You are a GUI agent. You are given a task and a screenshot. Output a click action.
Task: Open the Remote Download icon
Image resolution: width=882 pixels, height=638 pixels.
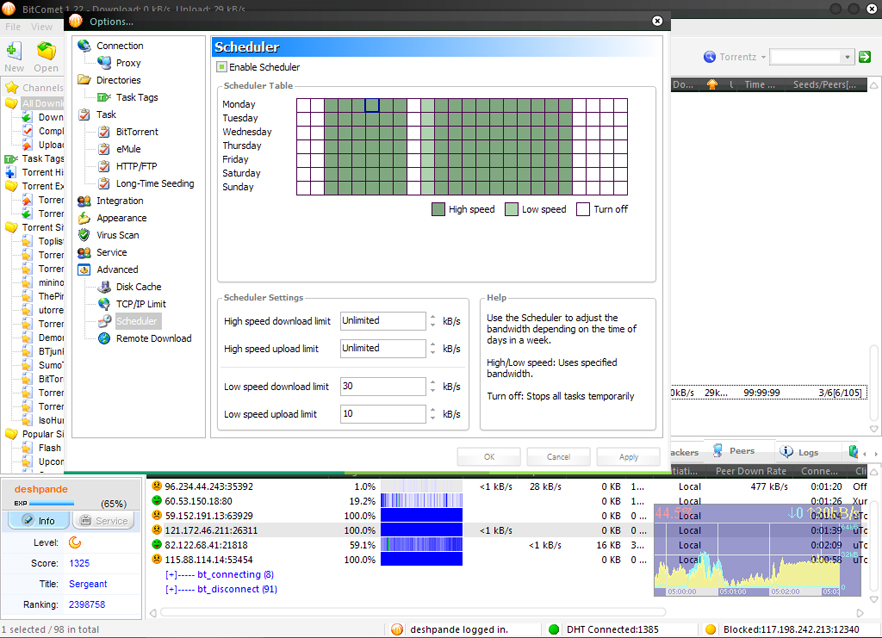pyautogui.click(x=104, y=338)
